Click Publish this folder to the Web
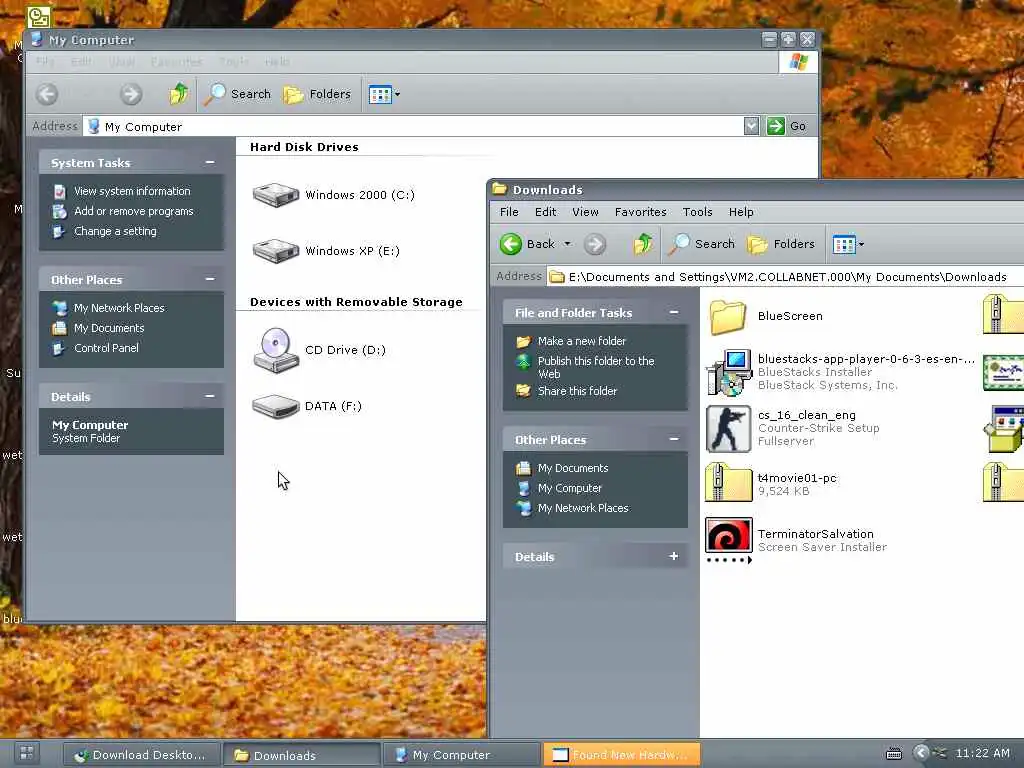This screenshot has height=768, width=1024. pyautogui.click(x=585, y=367)
